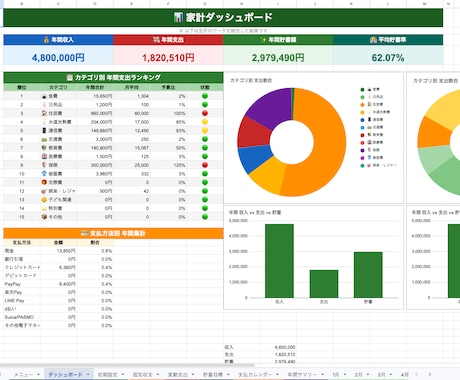Click the 貯蓄 bar in the bar chart
Screen dimensions: 460x380
pyautogui.click(x=368, y=275)
